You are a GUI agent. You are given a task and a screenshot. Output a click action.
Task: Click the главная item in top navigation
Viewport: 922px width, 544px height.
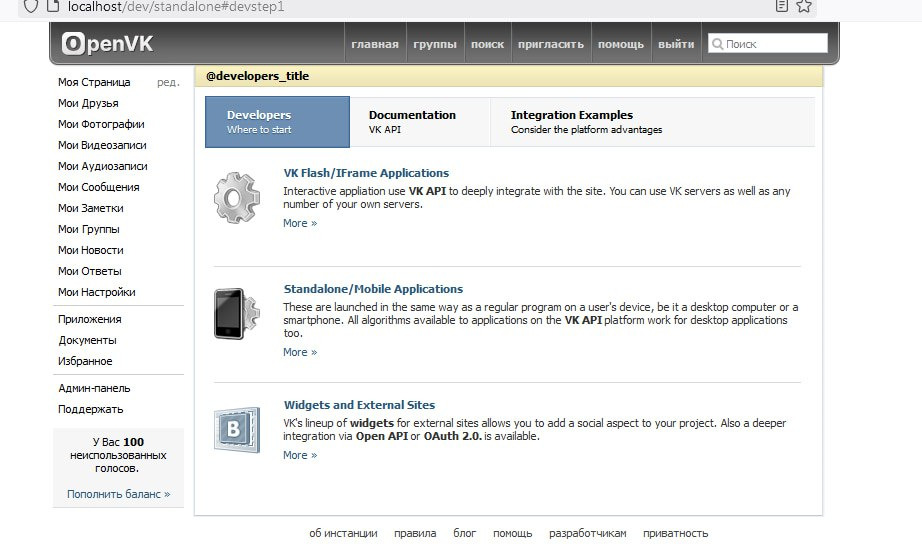[x=375, y=44]
